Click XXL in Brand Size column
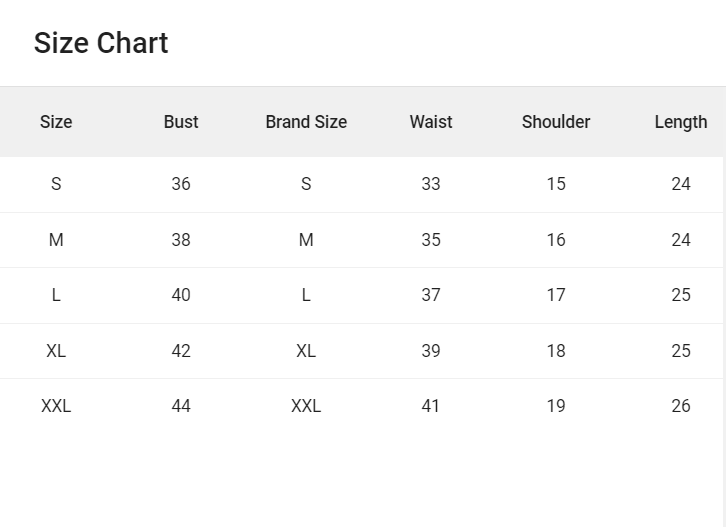726x527 pixels. pos(306,406)
